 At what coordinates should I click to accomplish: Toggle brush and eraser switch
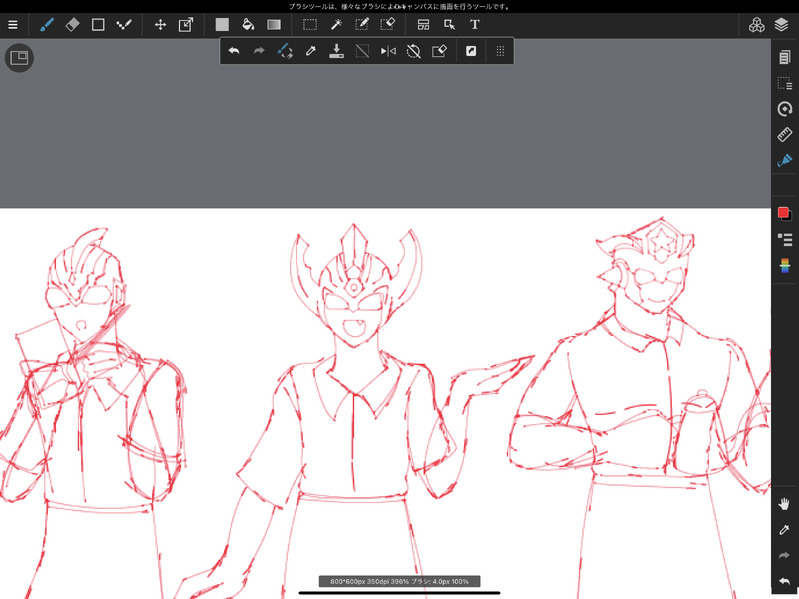[285, 51]
